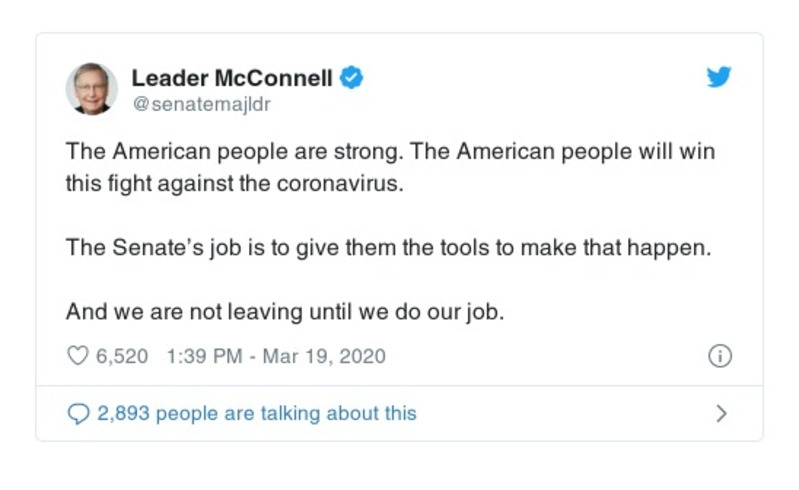Open the Leader McConnell display name
This screenshot has height=490, width=799.
point(232,78)
